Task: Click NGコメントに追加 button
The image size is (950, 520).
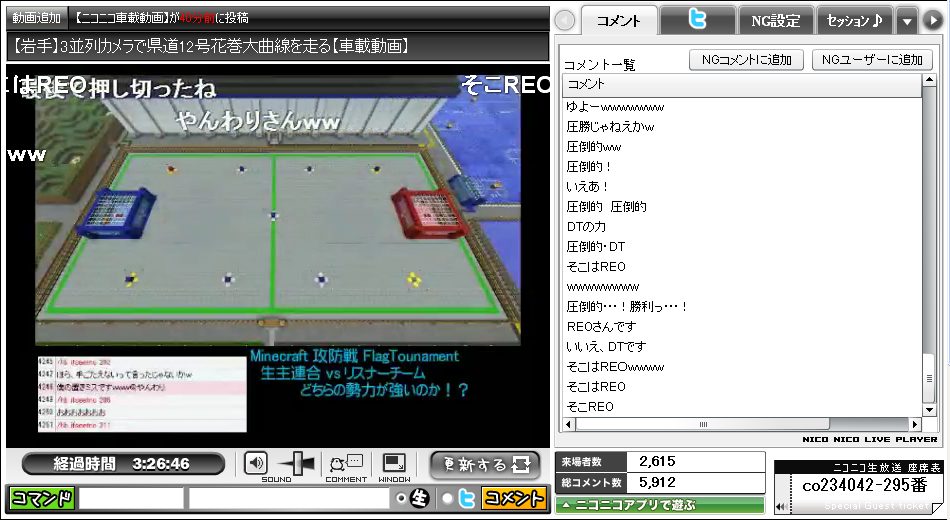Action: point(746,59)
